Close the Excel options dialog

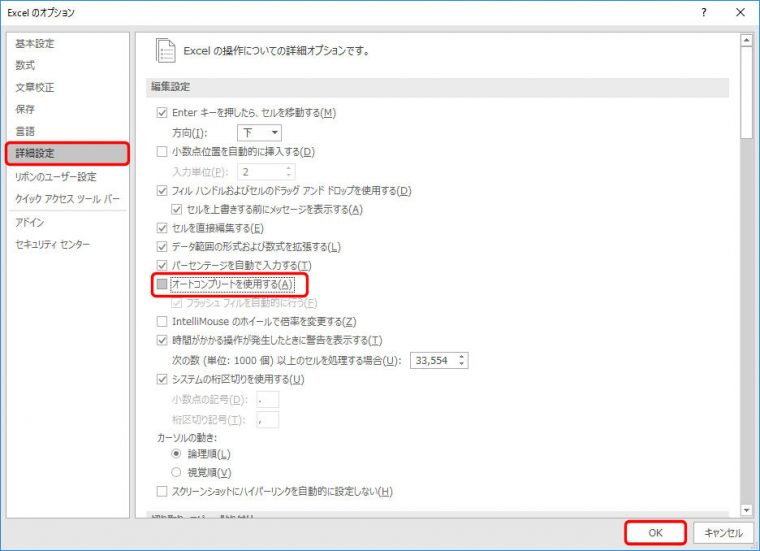pyautogui.click(x=740, y=13)
